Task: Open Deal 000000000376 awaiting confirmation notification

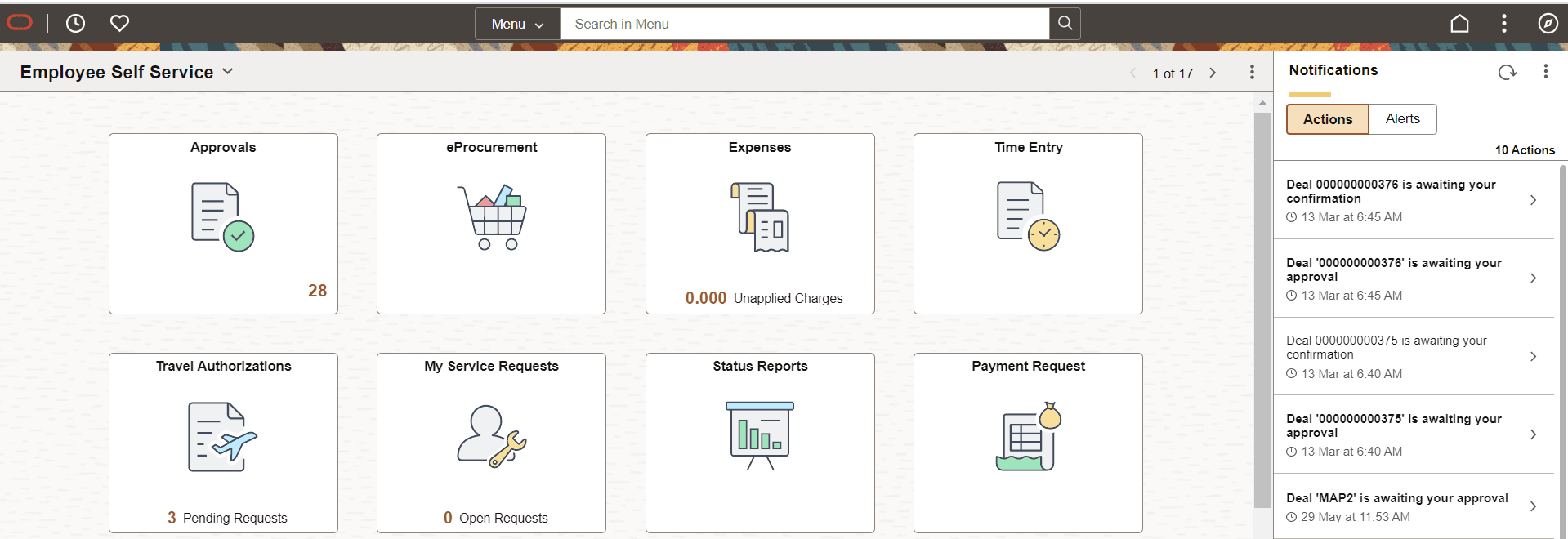Action: (1414, 200)
